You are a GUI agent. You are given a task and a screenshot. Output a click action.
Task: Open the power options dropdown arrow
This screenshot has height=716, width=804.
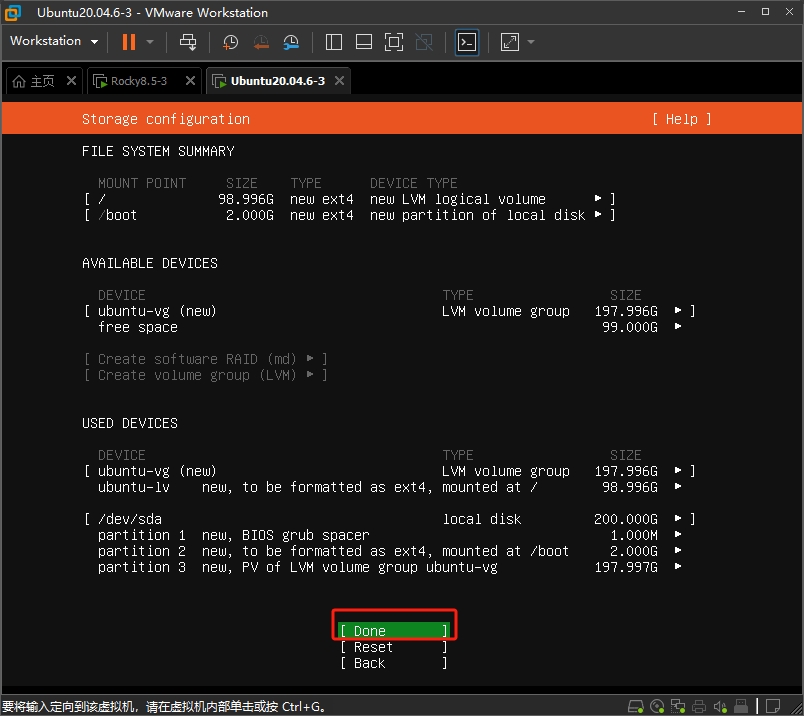tap(150, 42)
